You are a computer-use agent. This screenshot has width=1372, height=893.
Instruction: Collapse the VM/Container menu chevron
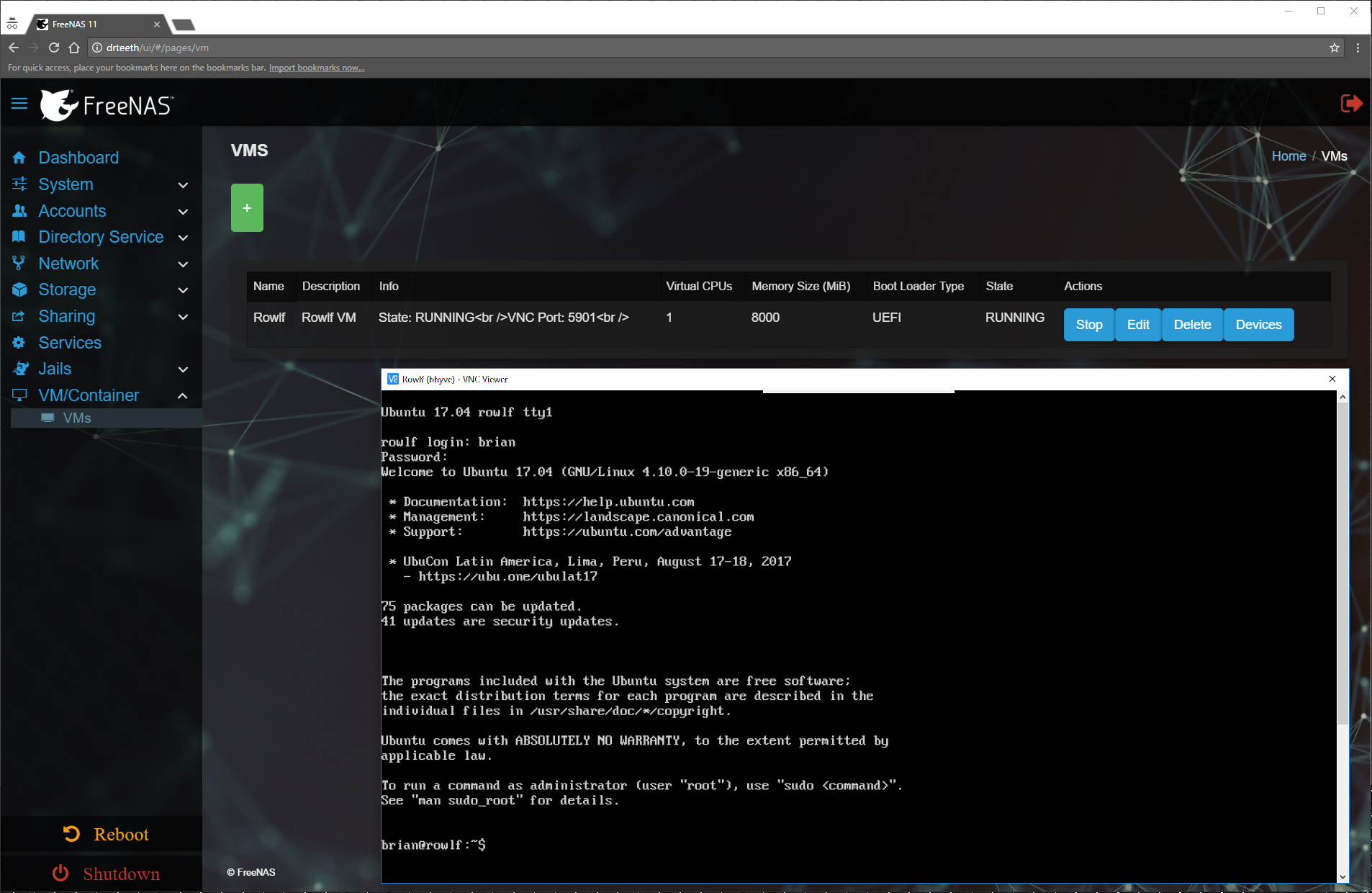(183, 395)
